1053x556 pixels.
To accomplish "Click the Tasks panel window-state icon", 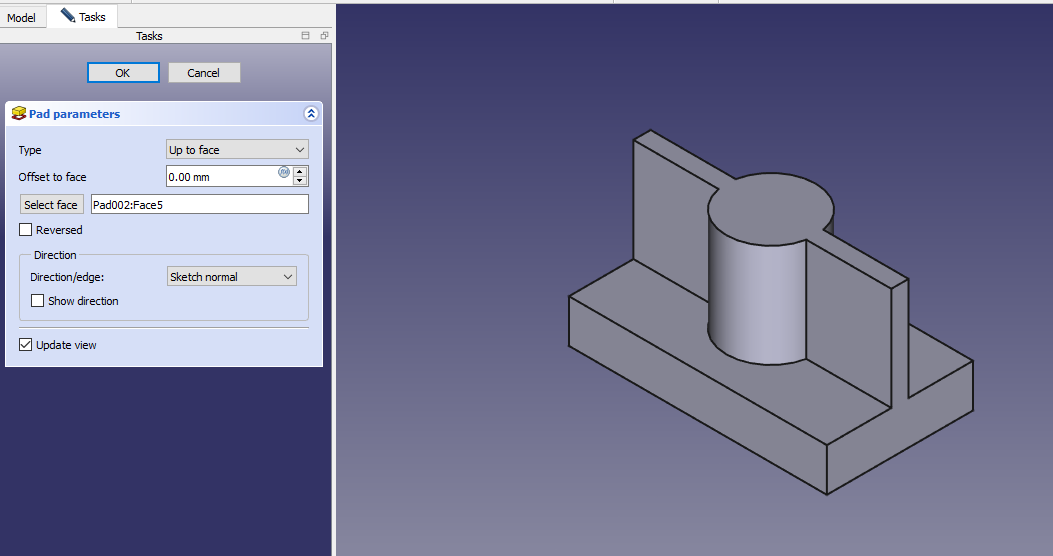I will (306, 36).
